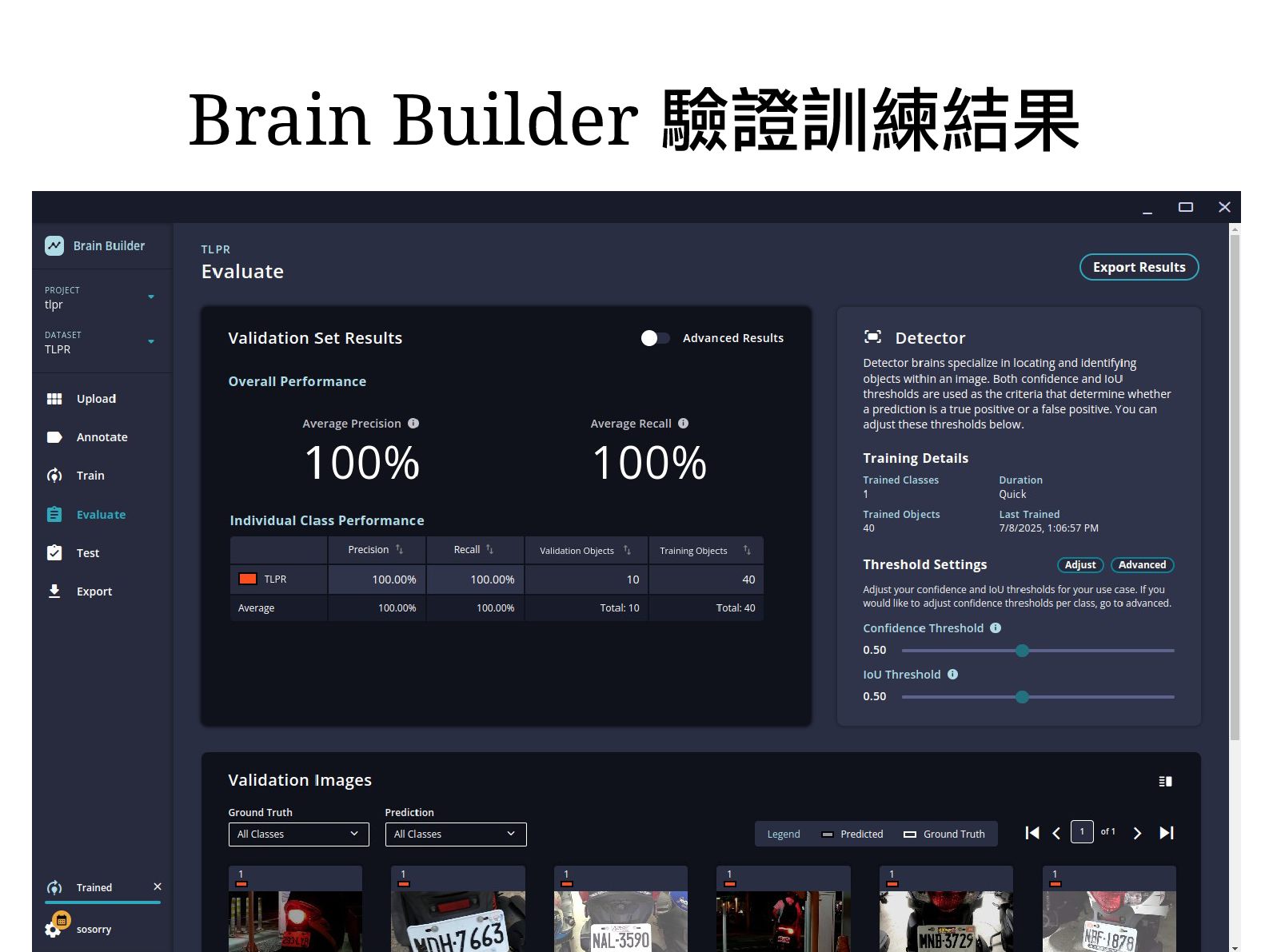1269x952 pixels.
Task: Jump to last page of validation images
Action: point(1167,833)
